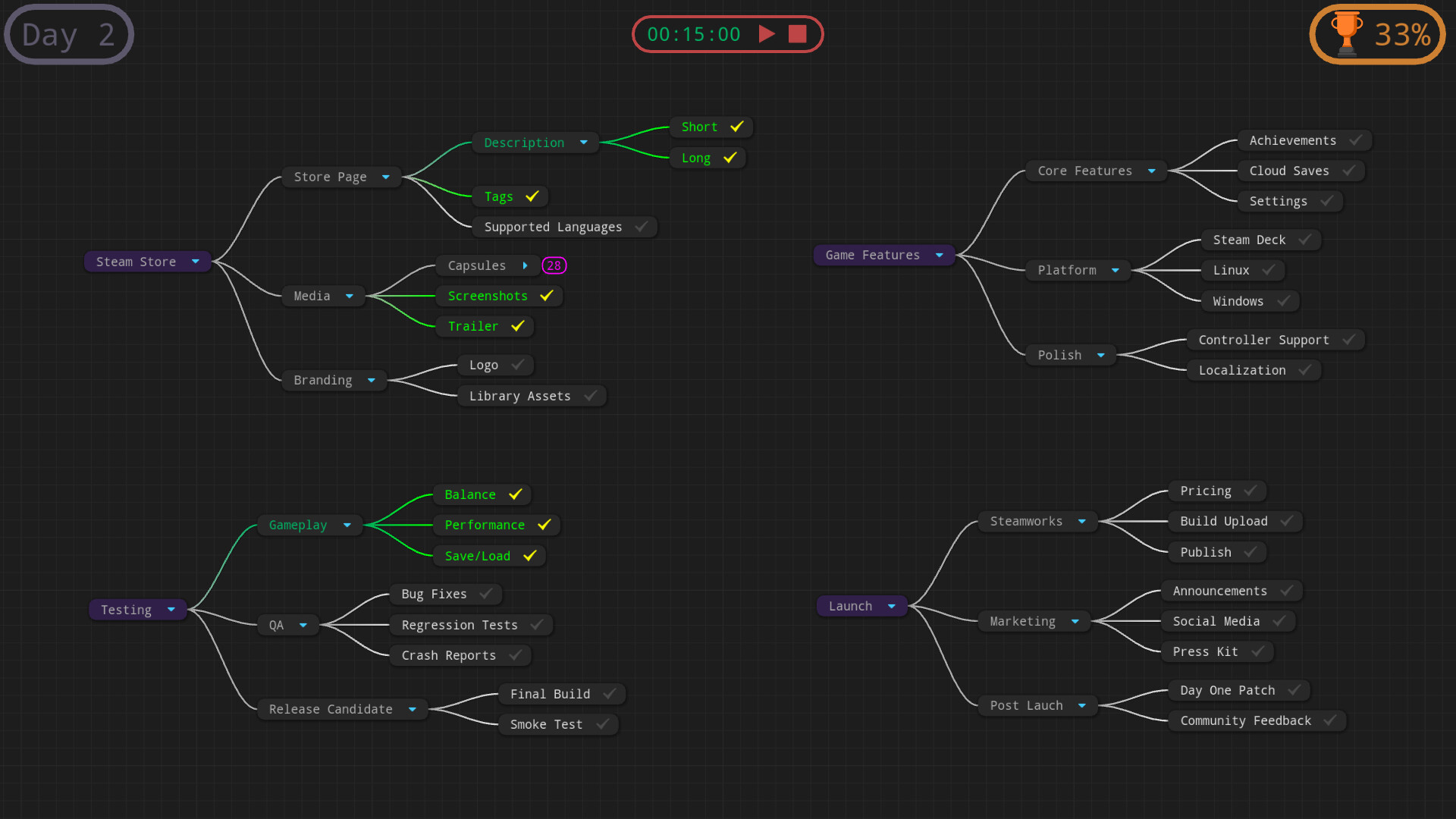Screen dimensions: 1456x819
Task: Collapse the Store Page branch arrow
Action: click(x=386, y=177)
